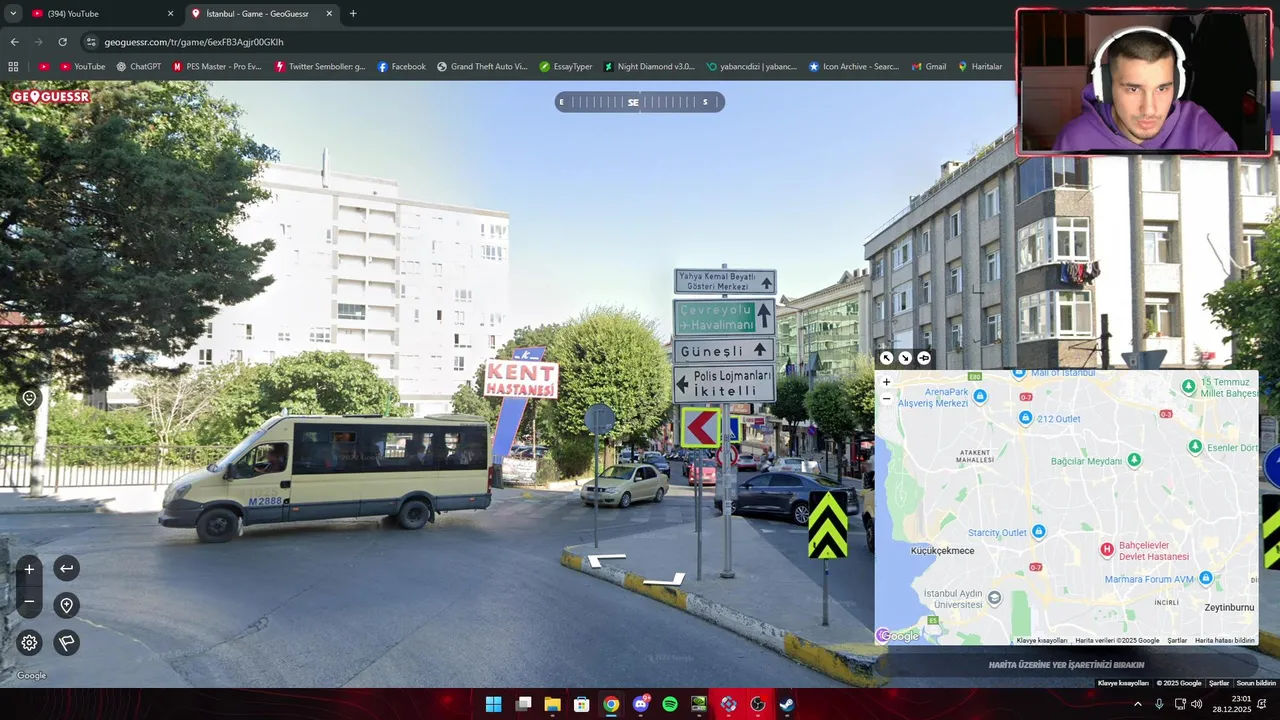Open GeoGuessr settings gear
Viewport: 1280px width, 720px height.
point(29,643)
